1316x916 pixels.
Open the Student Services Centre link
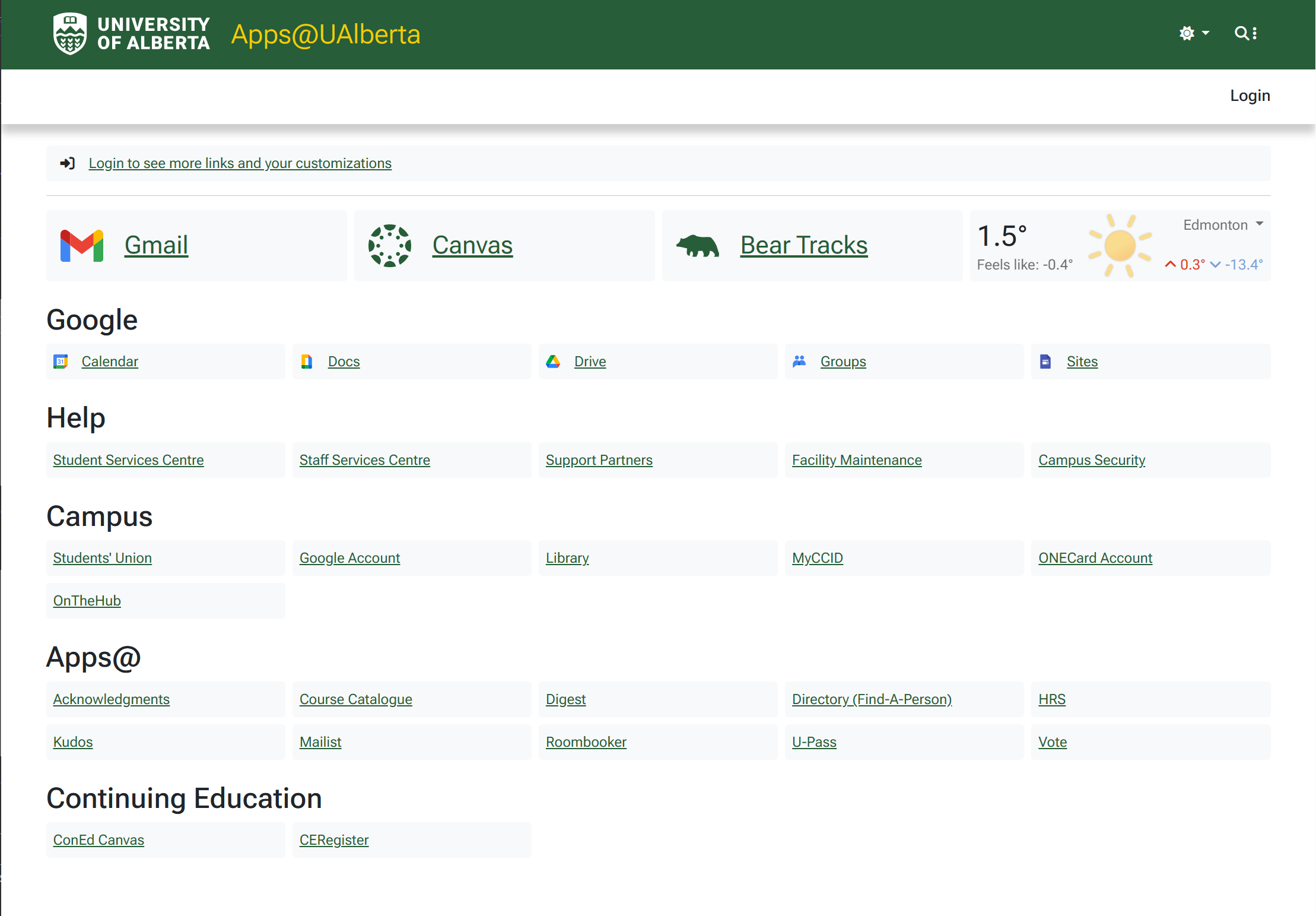[x=128, y=460]
